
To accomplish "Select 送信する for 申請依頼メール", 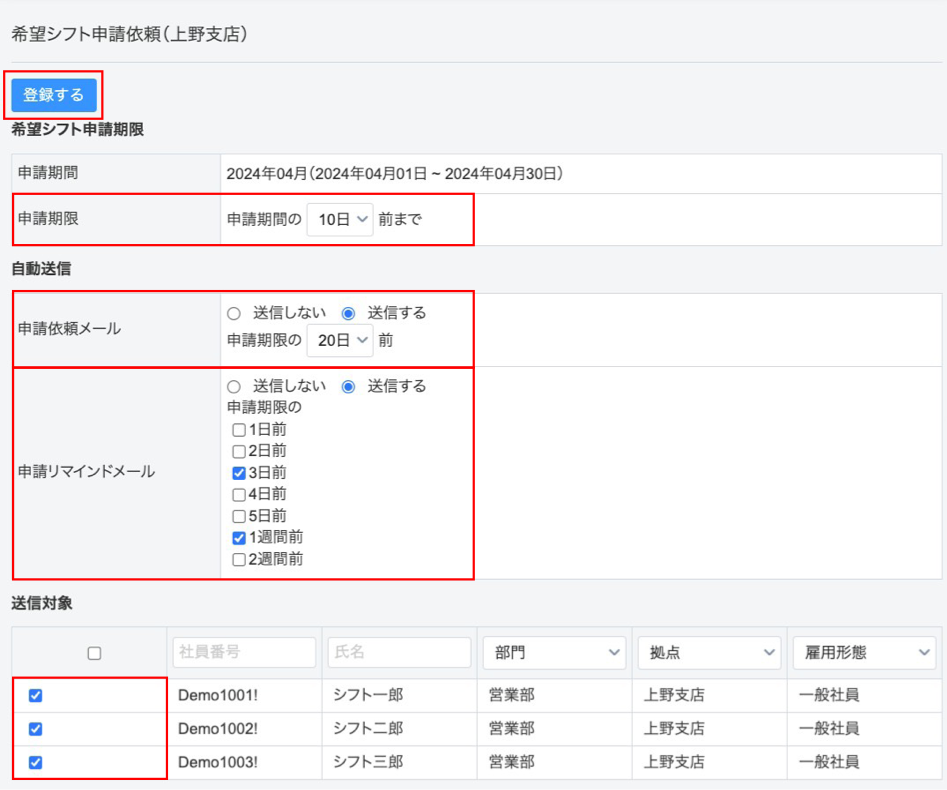I will 348,313.
